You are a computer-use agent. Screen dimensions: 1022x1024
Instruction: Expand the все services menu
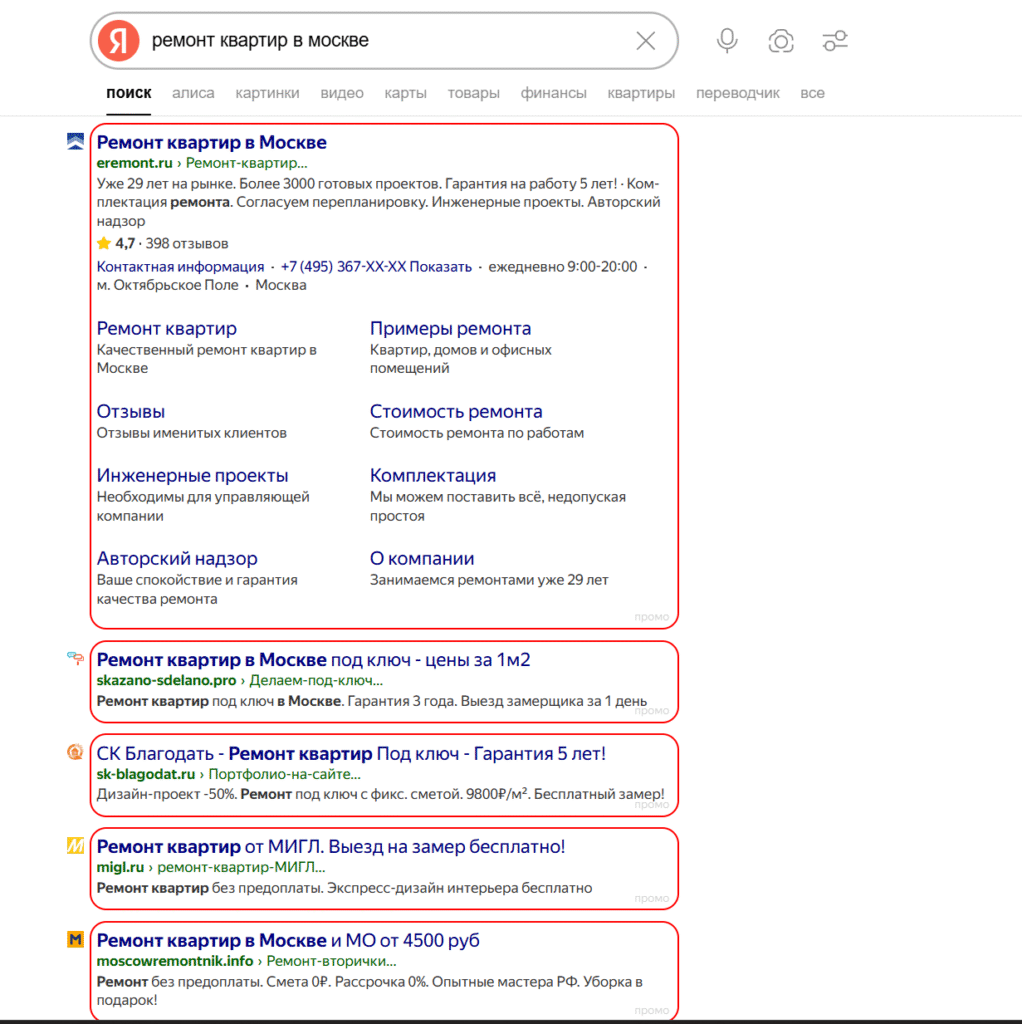coord(812,93)
